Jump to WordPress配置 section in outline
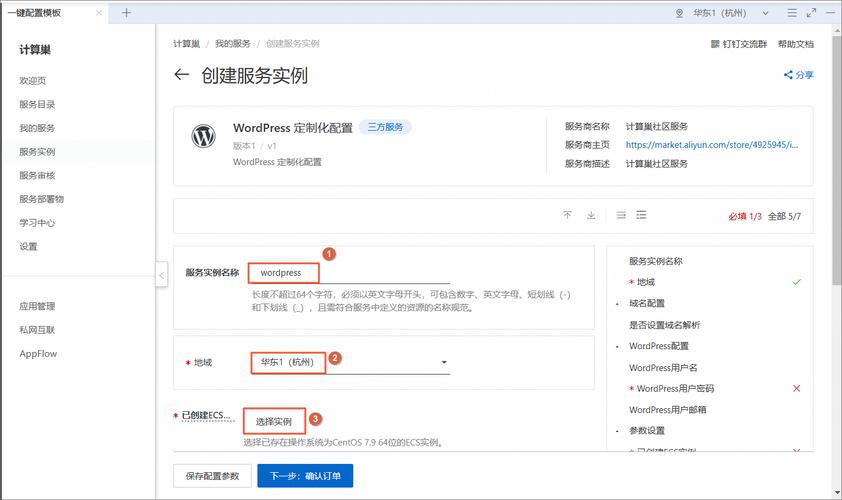Image resolution: width=842 pixels, height=500 pixels. 658,346
